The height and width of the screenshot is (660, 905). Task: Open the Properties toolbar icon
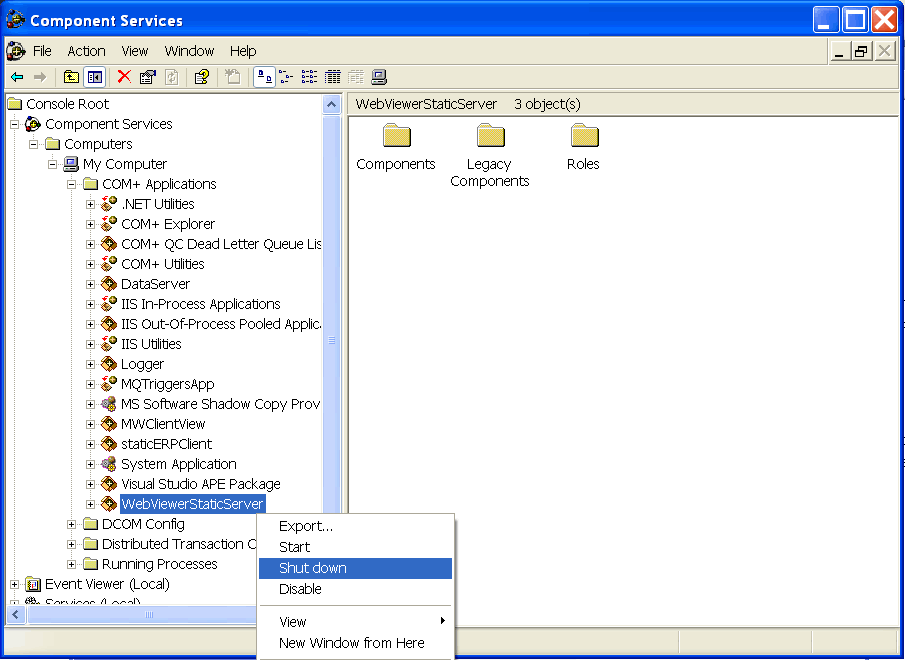tap(148, 77)
